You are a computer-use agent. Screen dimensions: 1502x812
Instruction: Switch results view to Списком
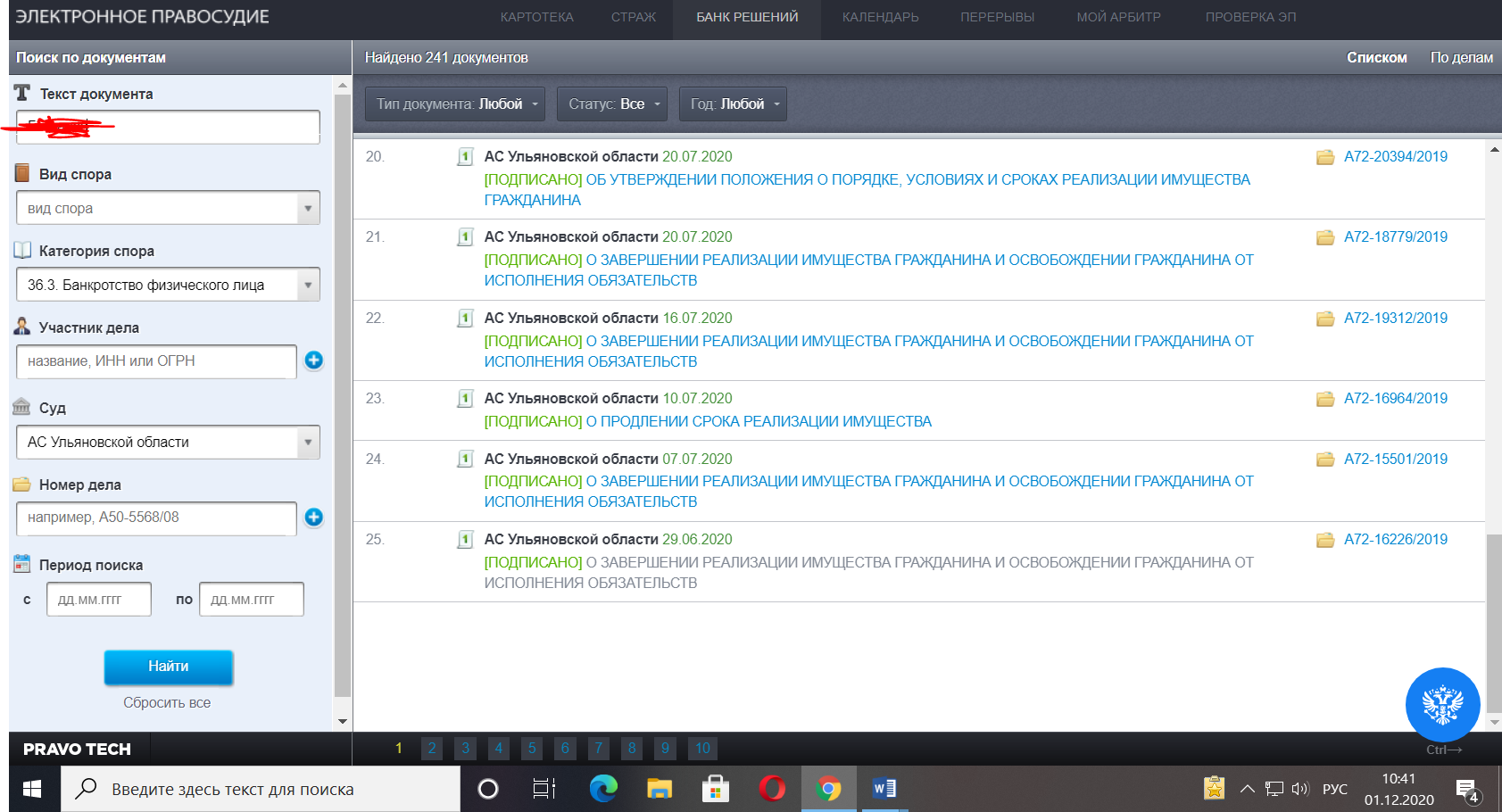1376,57
